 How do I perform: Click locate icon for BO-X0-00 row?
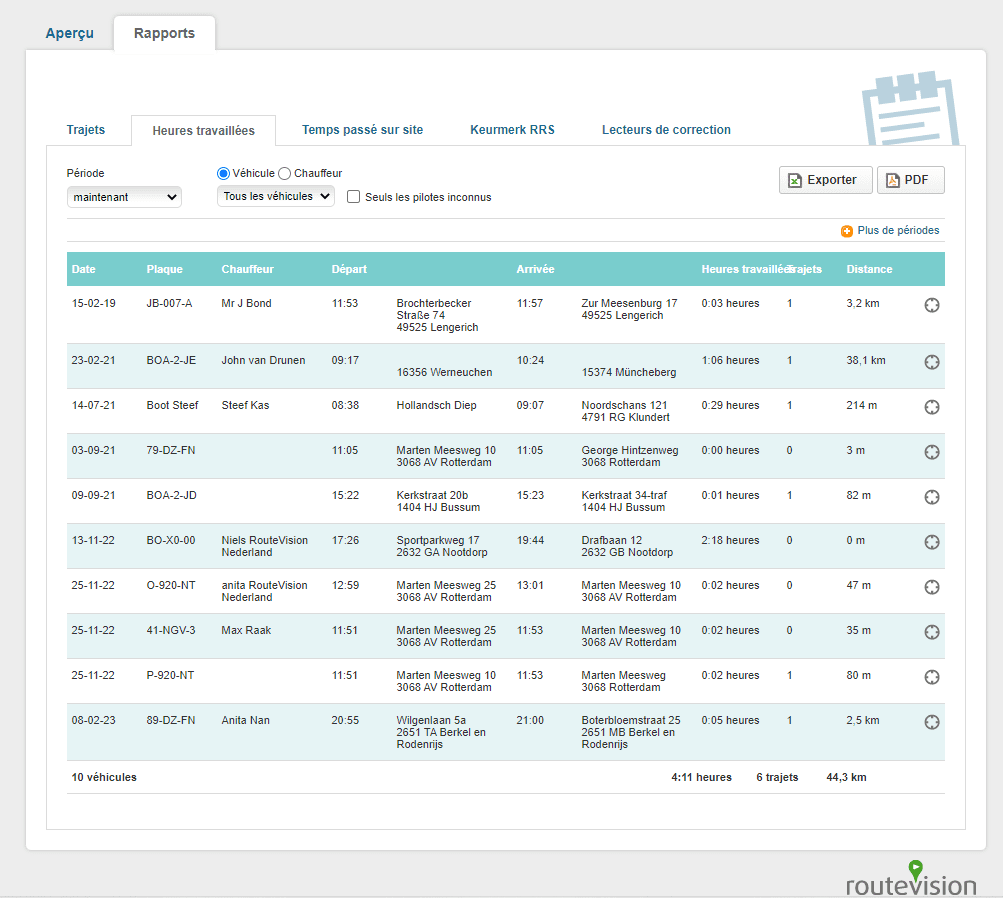931,542
